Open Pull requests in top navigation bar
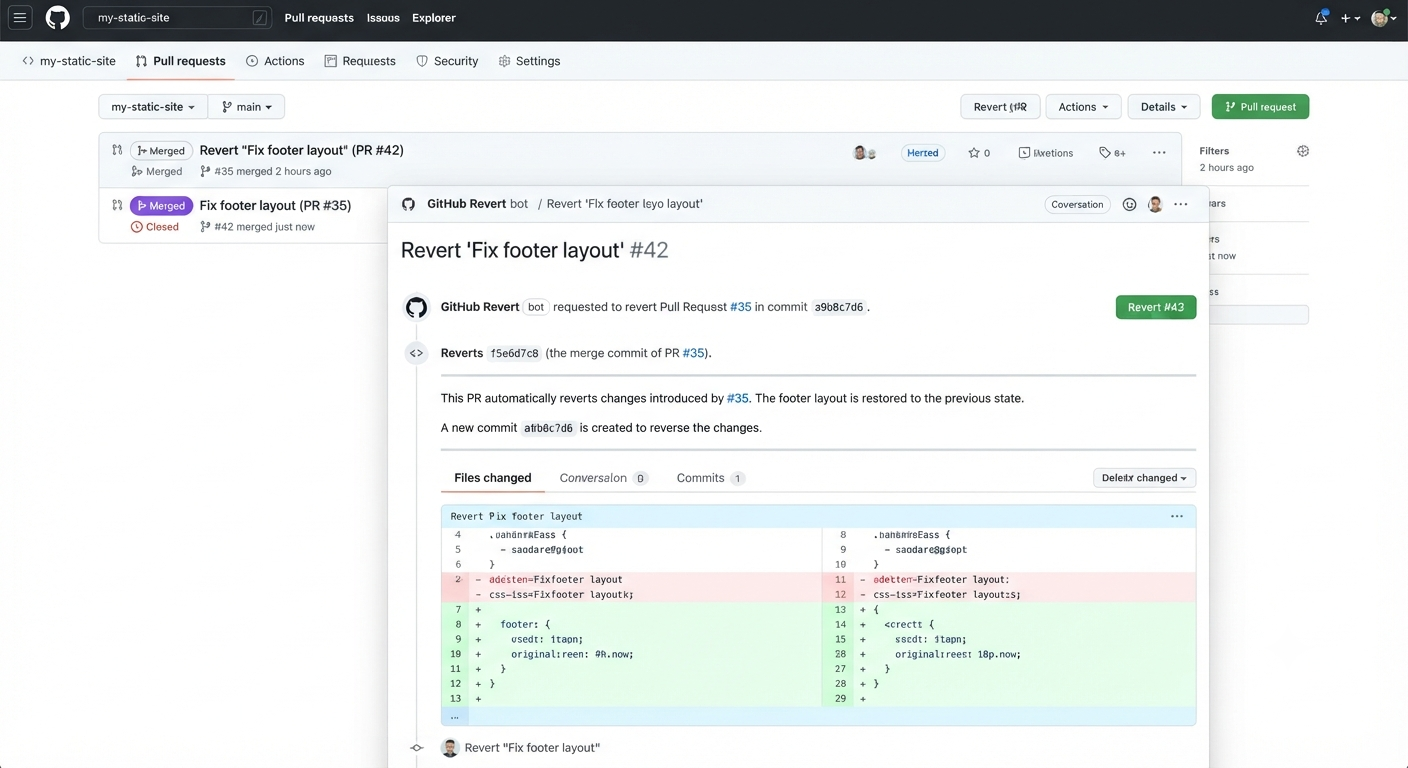1408x768 pixels. 319,18
